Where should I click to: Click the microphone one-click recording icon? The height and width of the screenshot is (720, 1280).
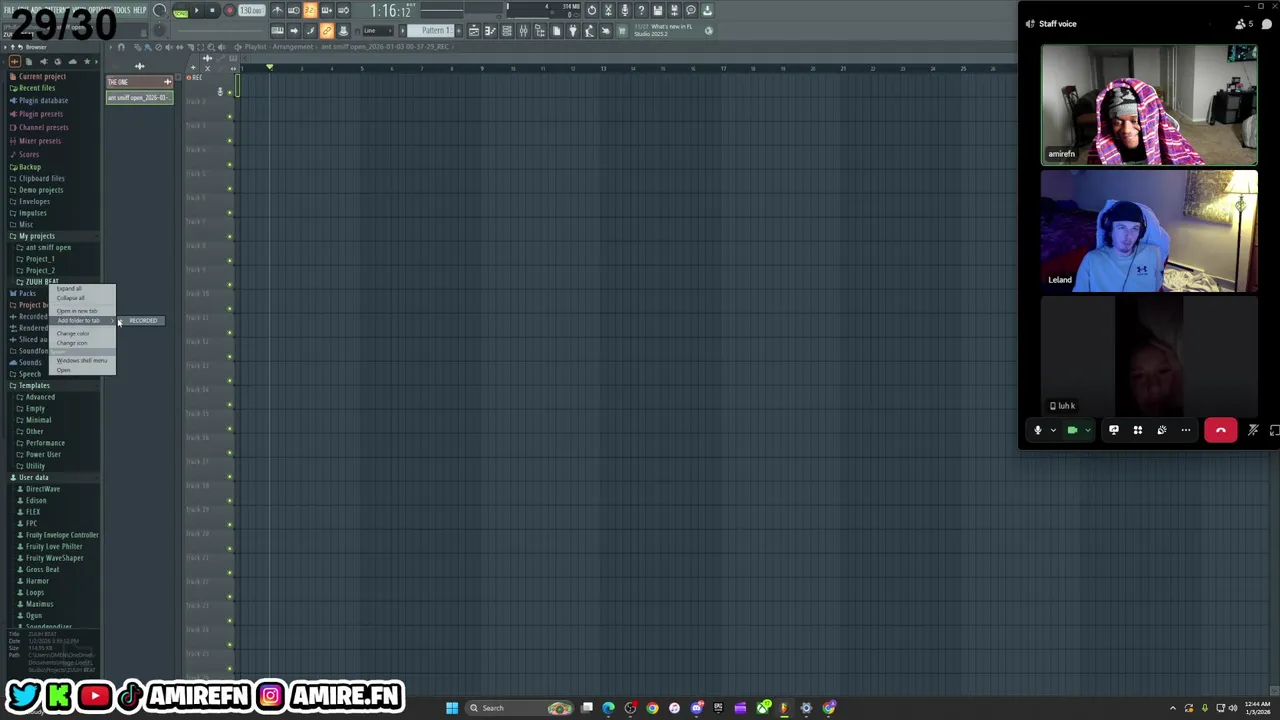tap(625, 11)
